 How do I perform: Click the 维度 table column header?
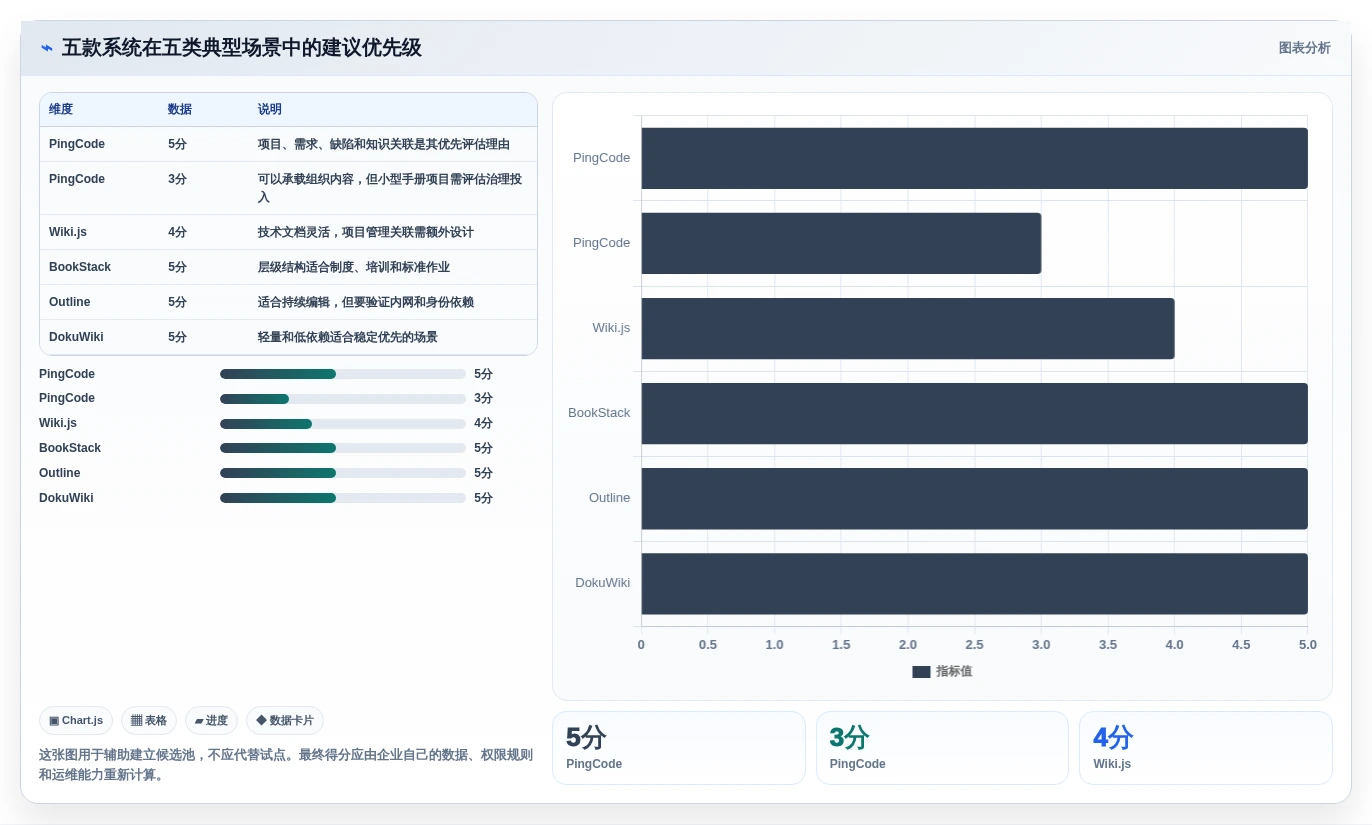tap(61, 110)
